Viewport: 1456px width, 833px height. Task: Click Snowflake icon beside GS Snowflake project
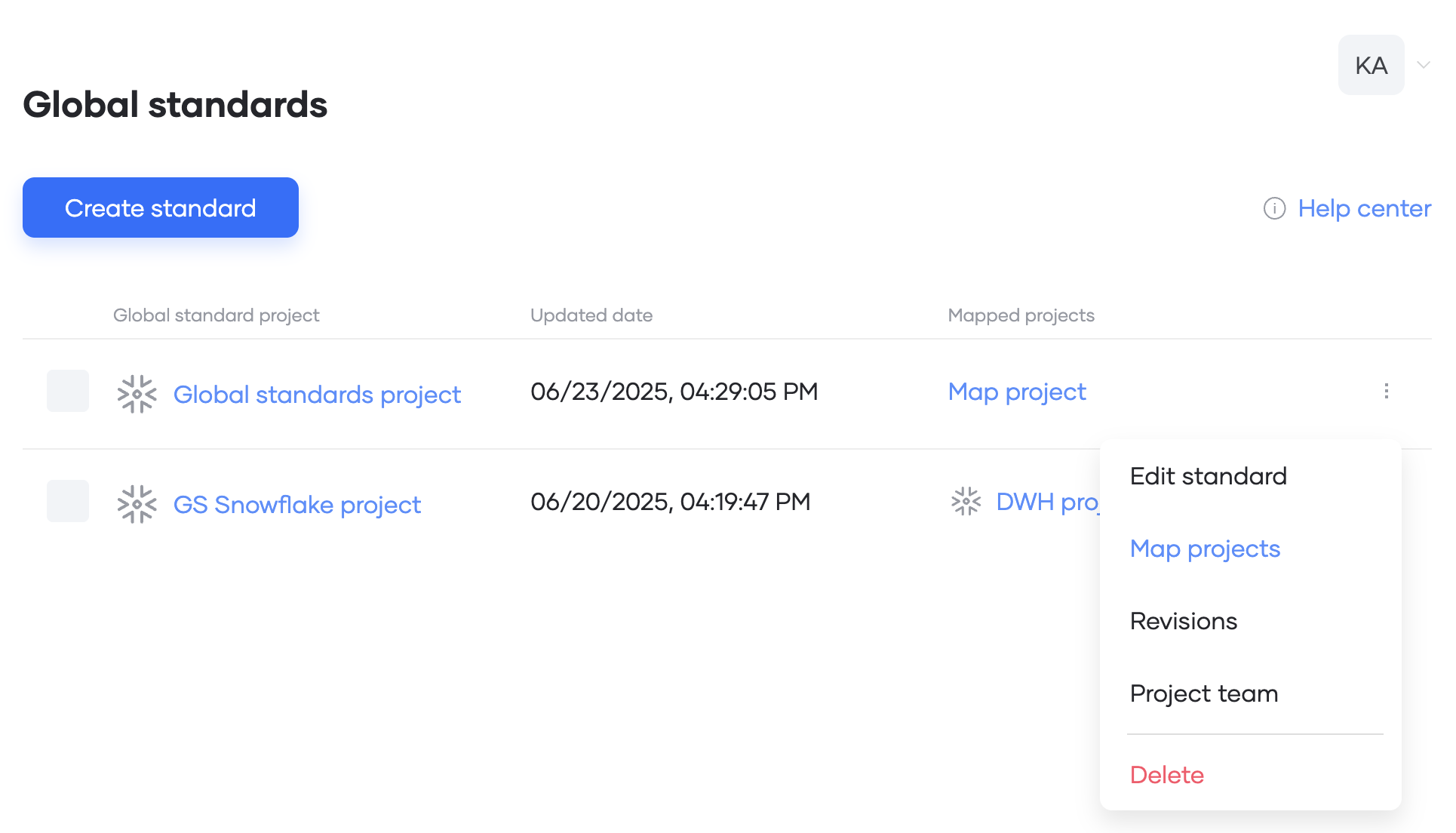[x=137, y=504]
